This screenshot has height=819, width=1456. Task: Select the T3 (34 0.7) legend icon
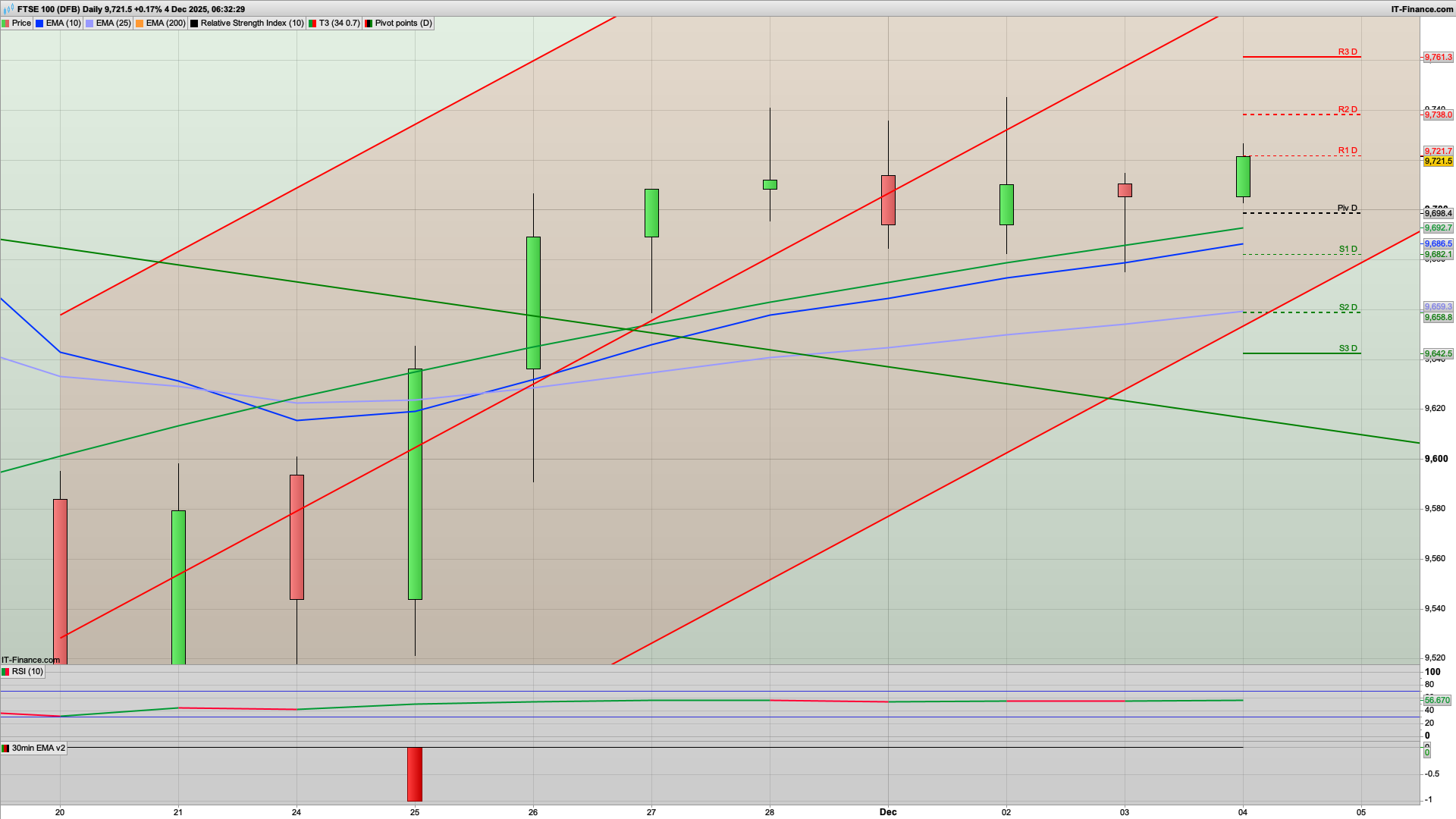(314, 23)
